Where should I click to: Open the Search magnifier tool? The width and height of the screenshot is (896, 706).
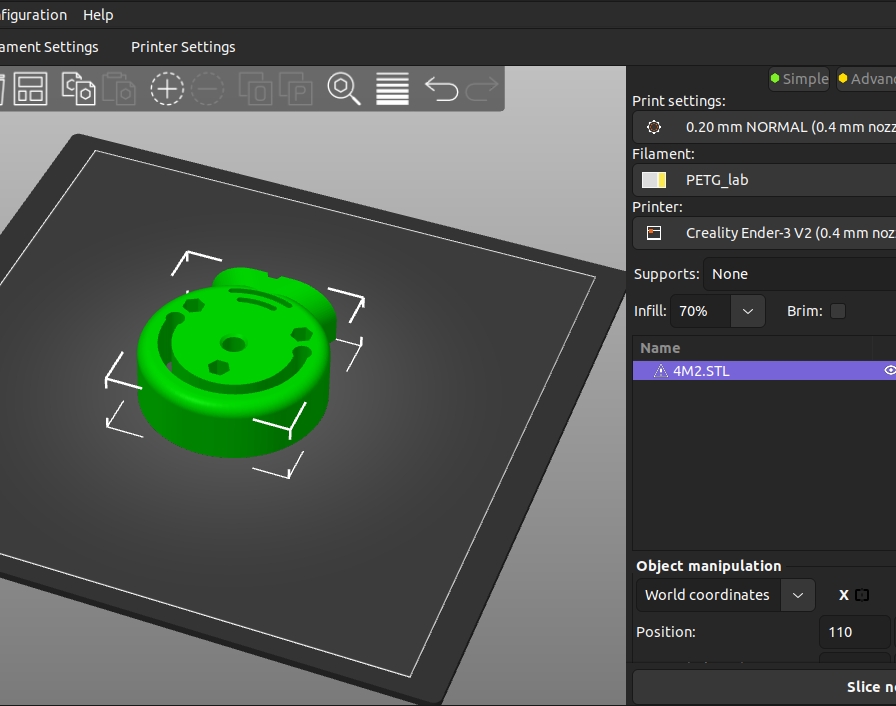coord(344,89)
